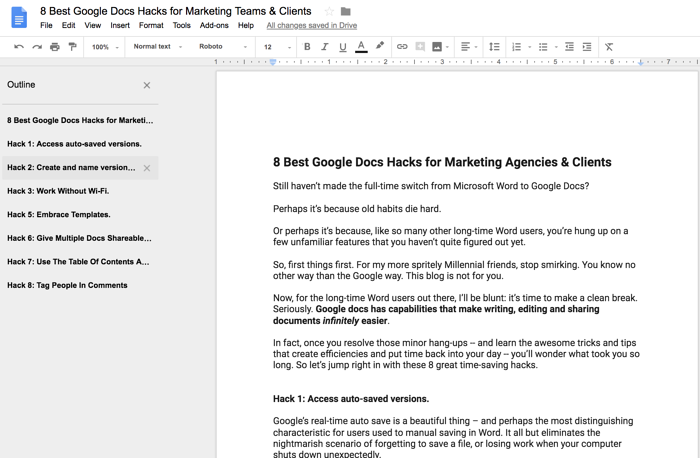Remove Hack 2 heading from the outline
700x458 pixels.
pos(146,168)
